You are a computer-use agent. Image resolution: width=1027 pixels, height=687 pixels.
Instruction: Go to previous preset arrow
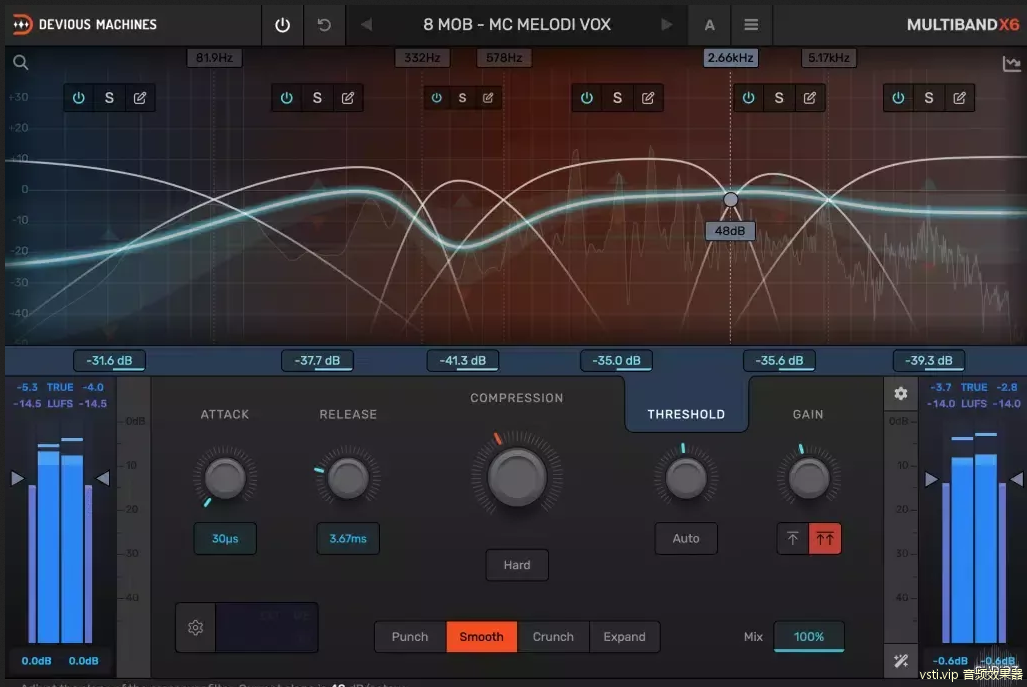point(366,25)
